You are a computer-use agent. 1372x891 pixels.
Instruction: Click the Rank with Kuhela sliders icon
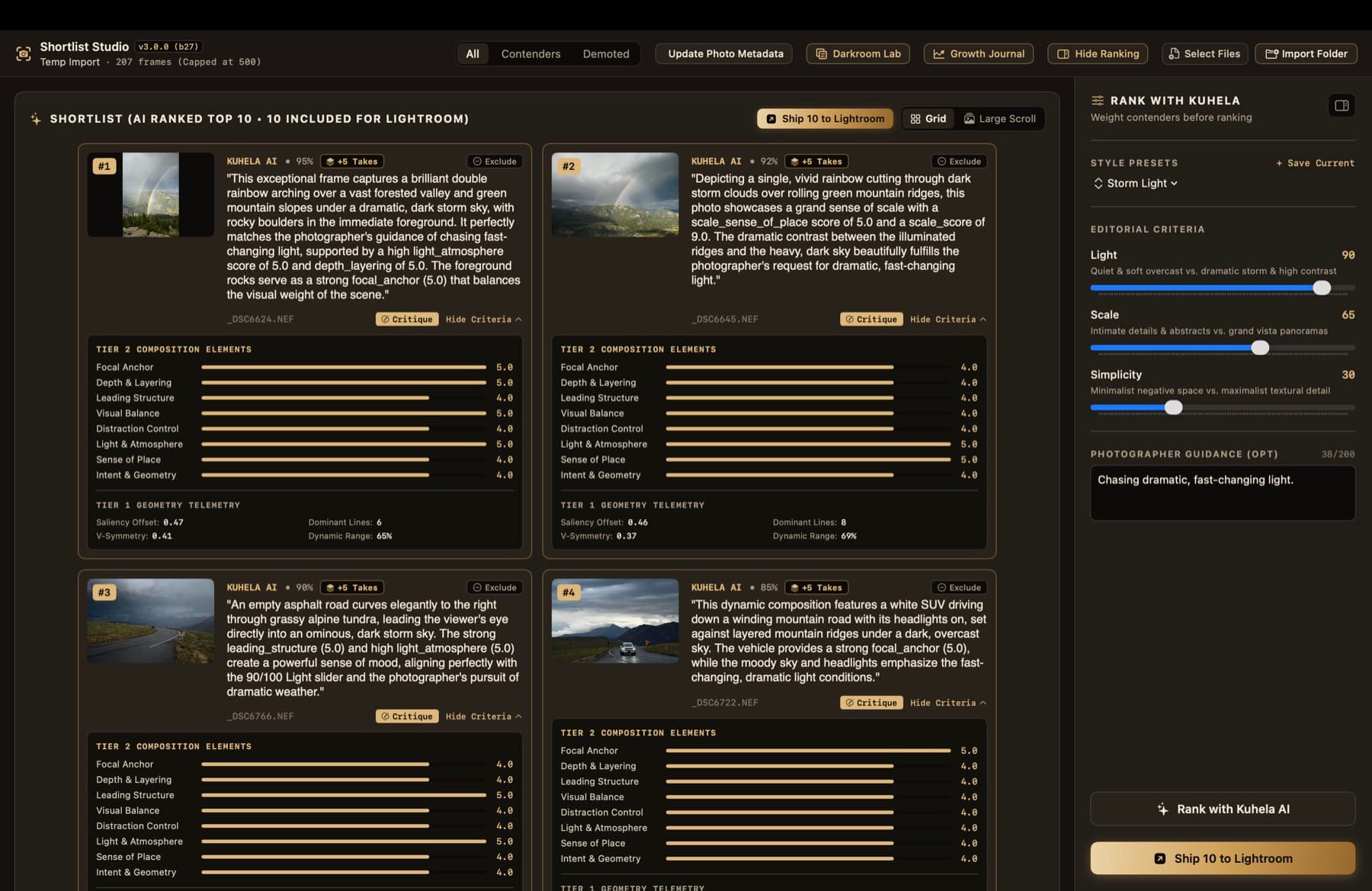[1097, 101]
